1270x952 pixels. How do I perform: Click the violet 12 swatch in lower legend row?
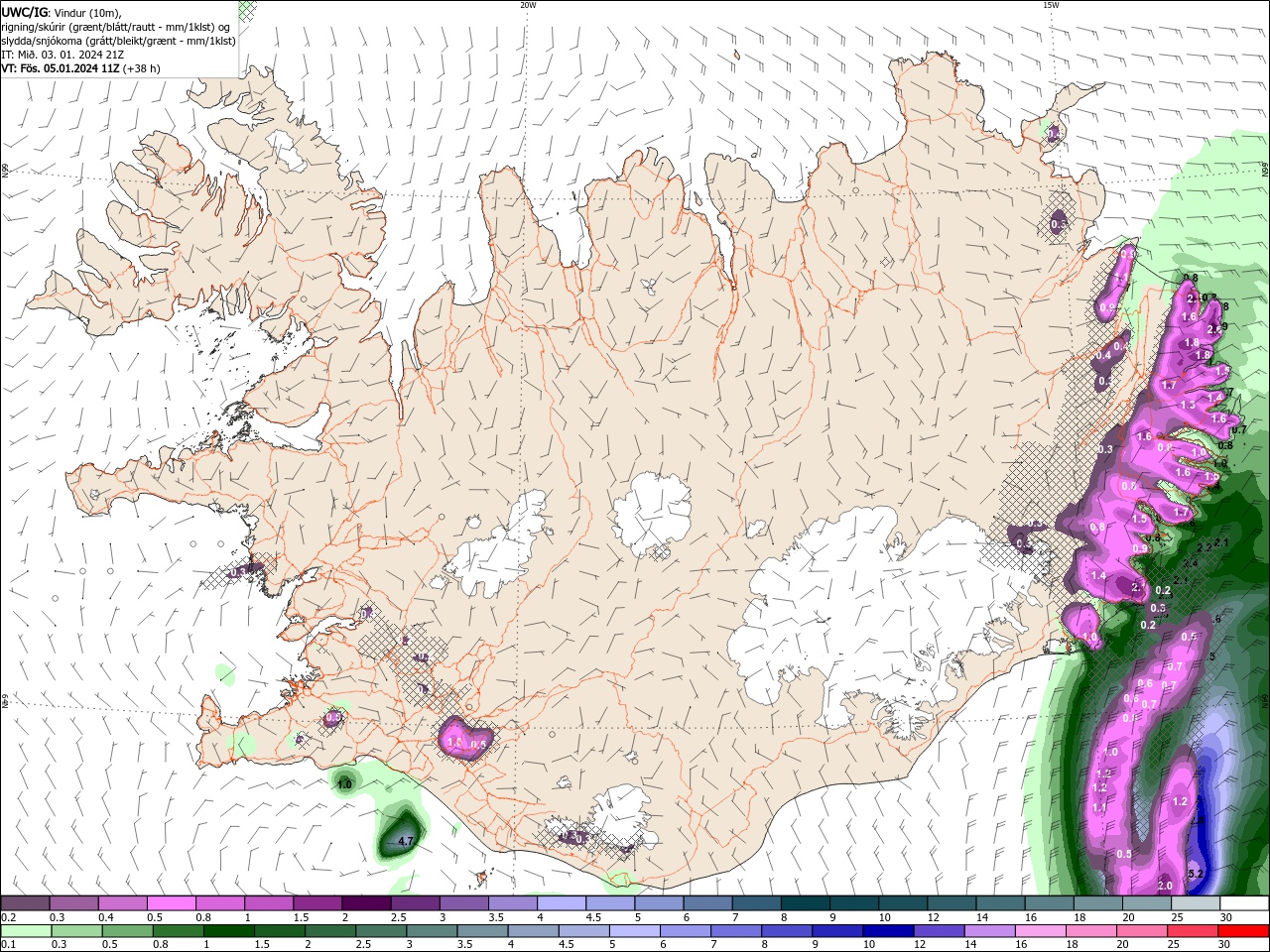(x=938, y=931)
